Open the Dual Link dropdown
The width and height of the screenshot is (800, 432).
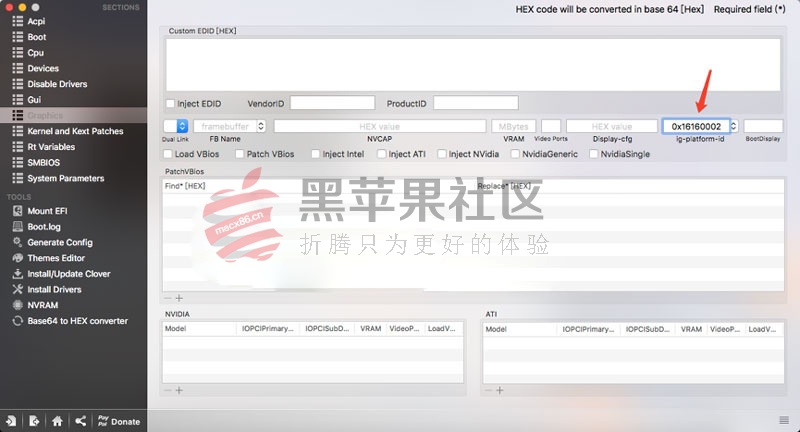click(176, 126)
